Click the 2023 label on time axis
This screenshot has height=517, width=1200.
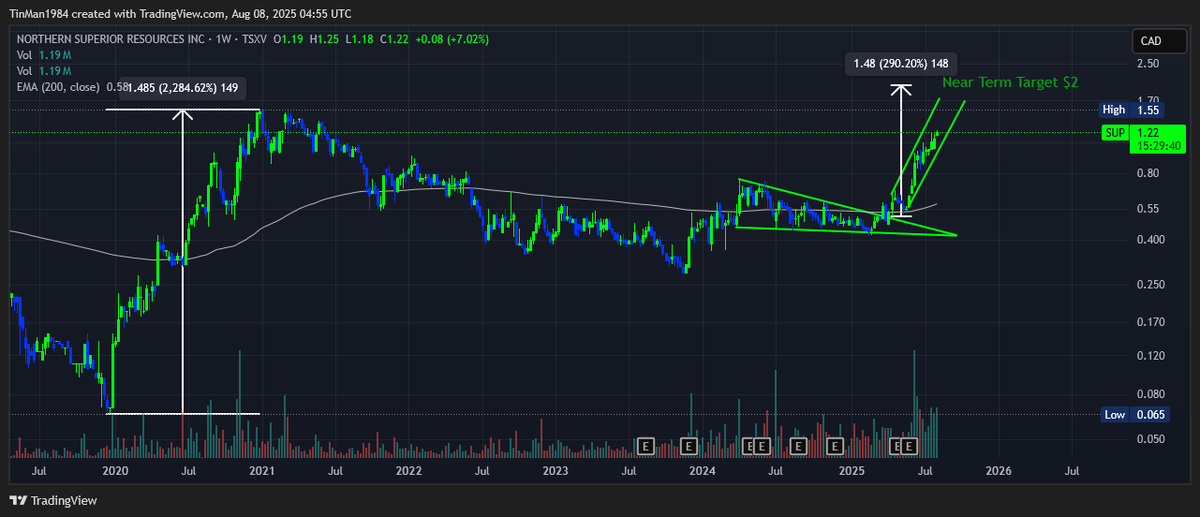[555, 470]
